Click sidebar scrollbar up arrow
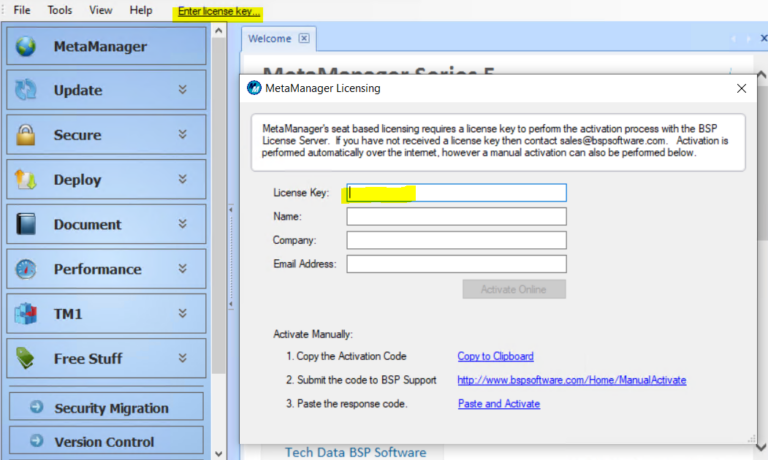The image size is (768, 460). (218, 30)
